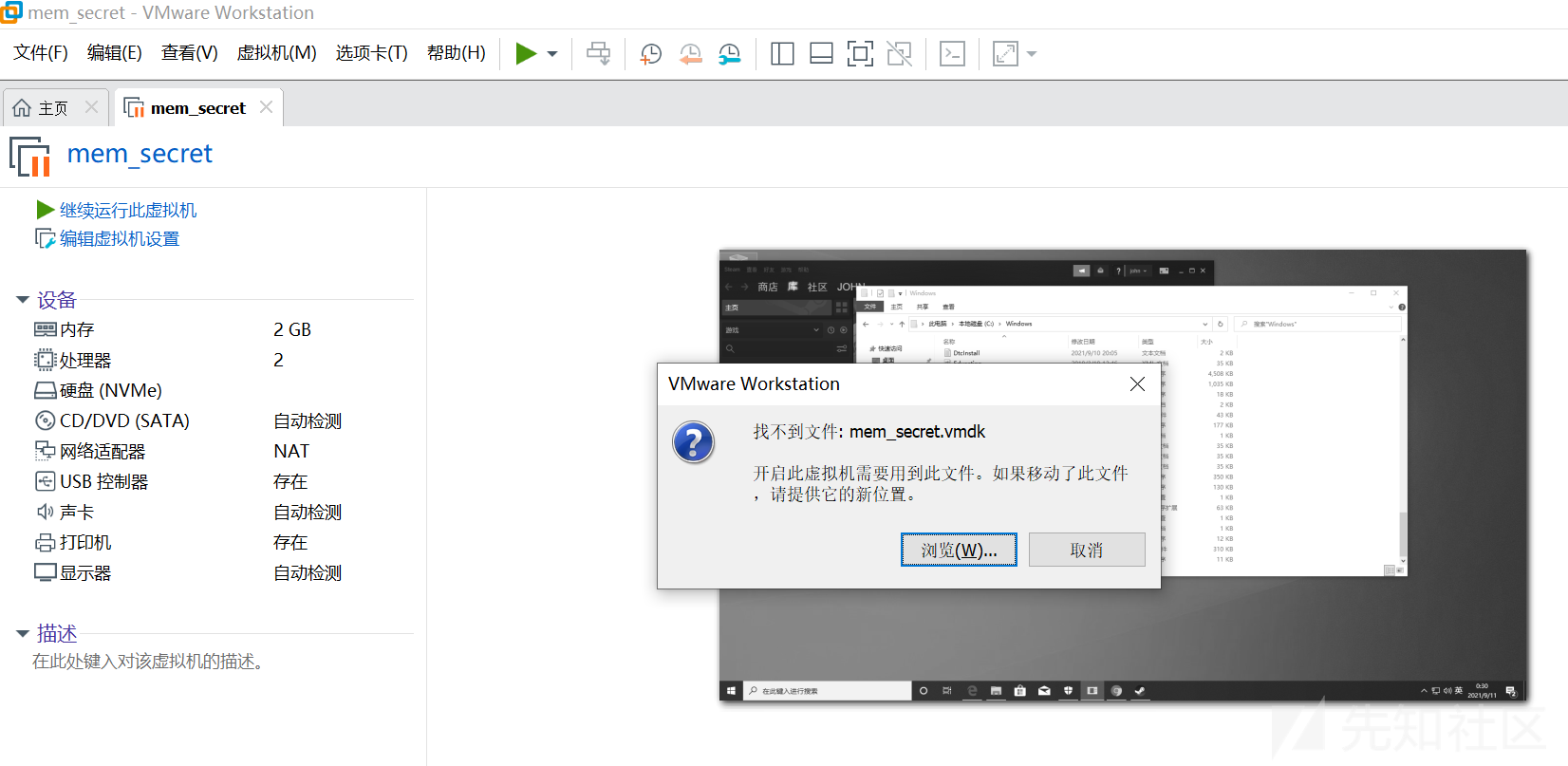Select the CD/DVD (SATA) row label
The image size is (1568, 766).
coord(124,420)
